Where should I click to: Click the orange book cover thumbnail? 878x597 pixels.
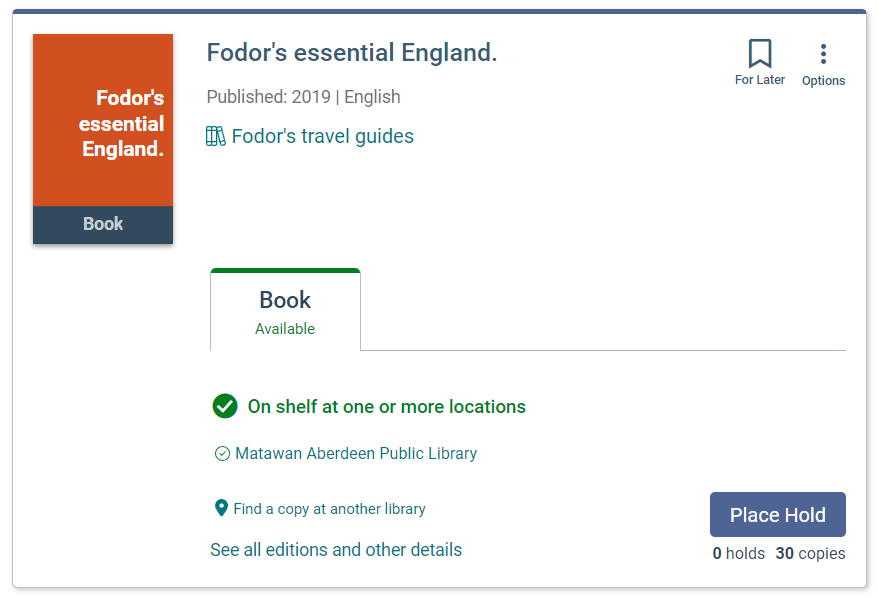[x=103, y=120]
